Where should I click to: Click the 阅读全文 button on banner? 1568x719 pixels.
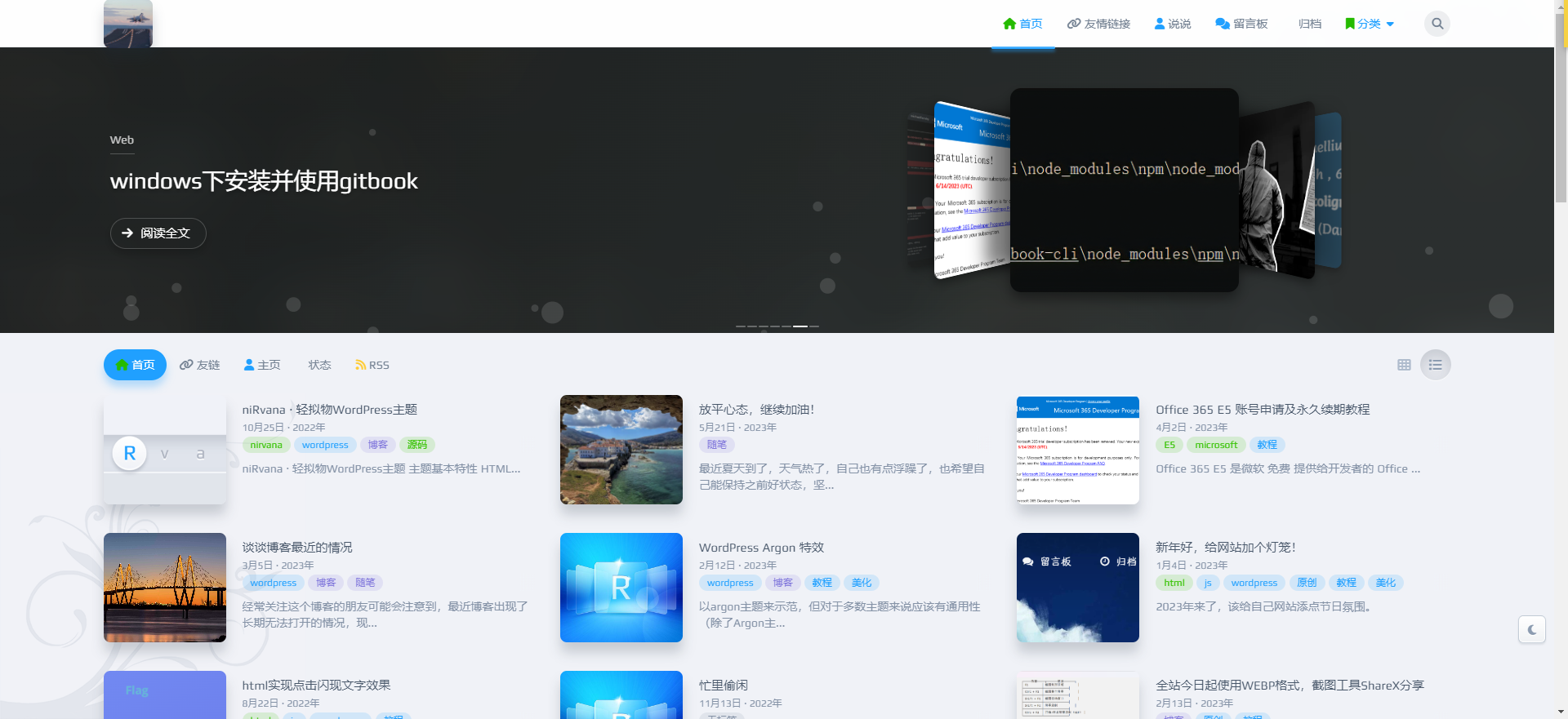coord(158,233)
